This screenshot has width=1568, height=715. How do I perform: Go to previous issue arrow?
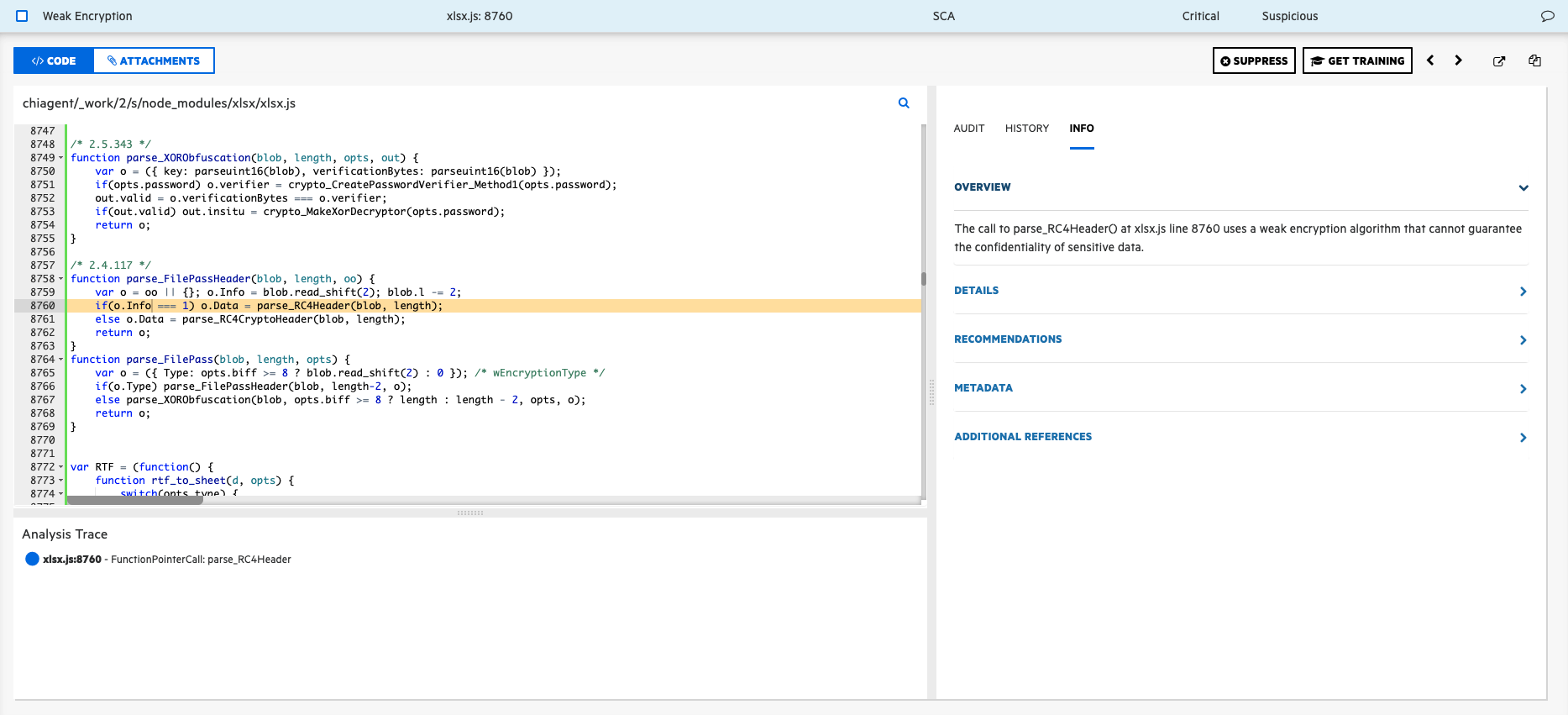(x=1430, y=60)
